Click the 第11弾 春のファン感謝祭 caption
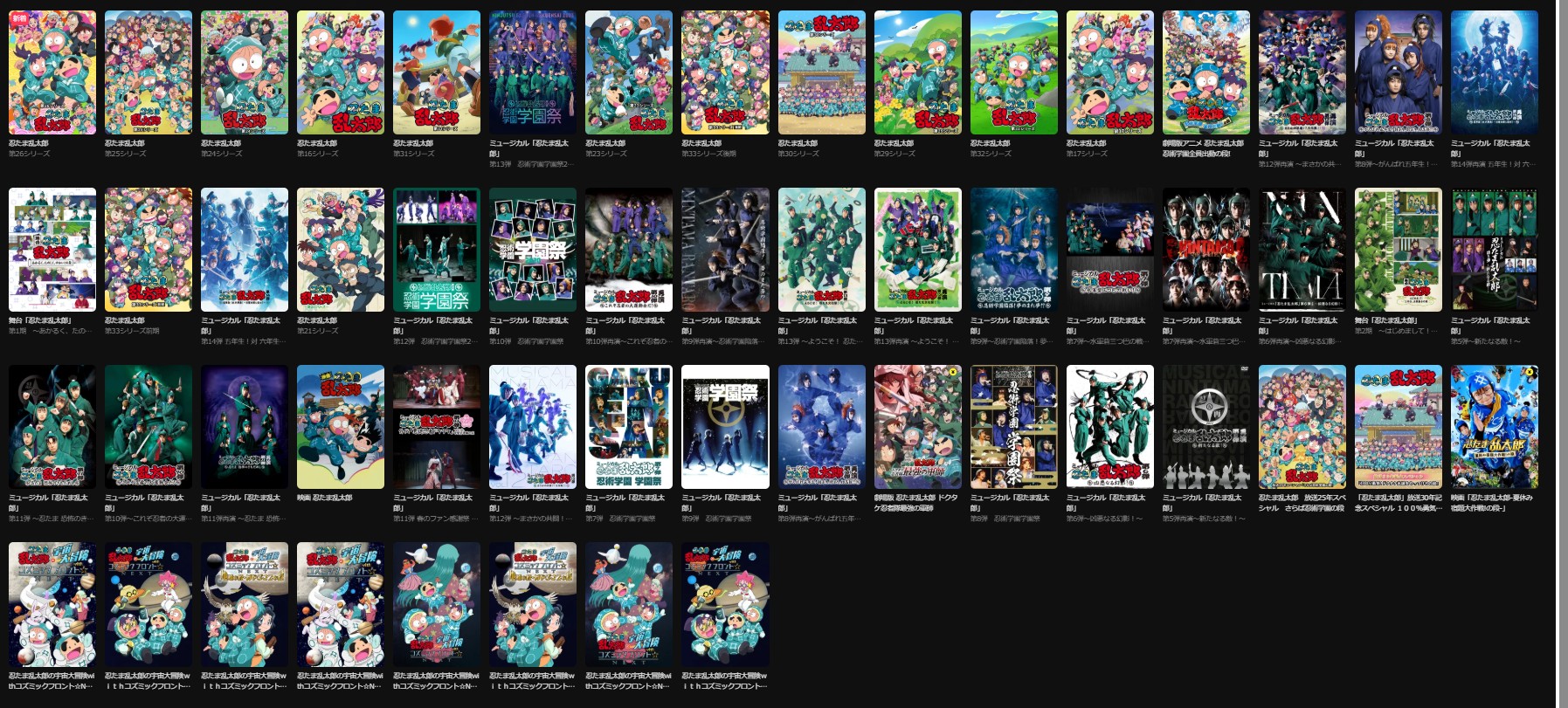Screen dimensions: 1568x708 pos(436,519)
